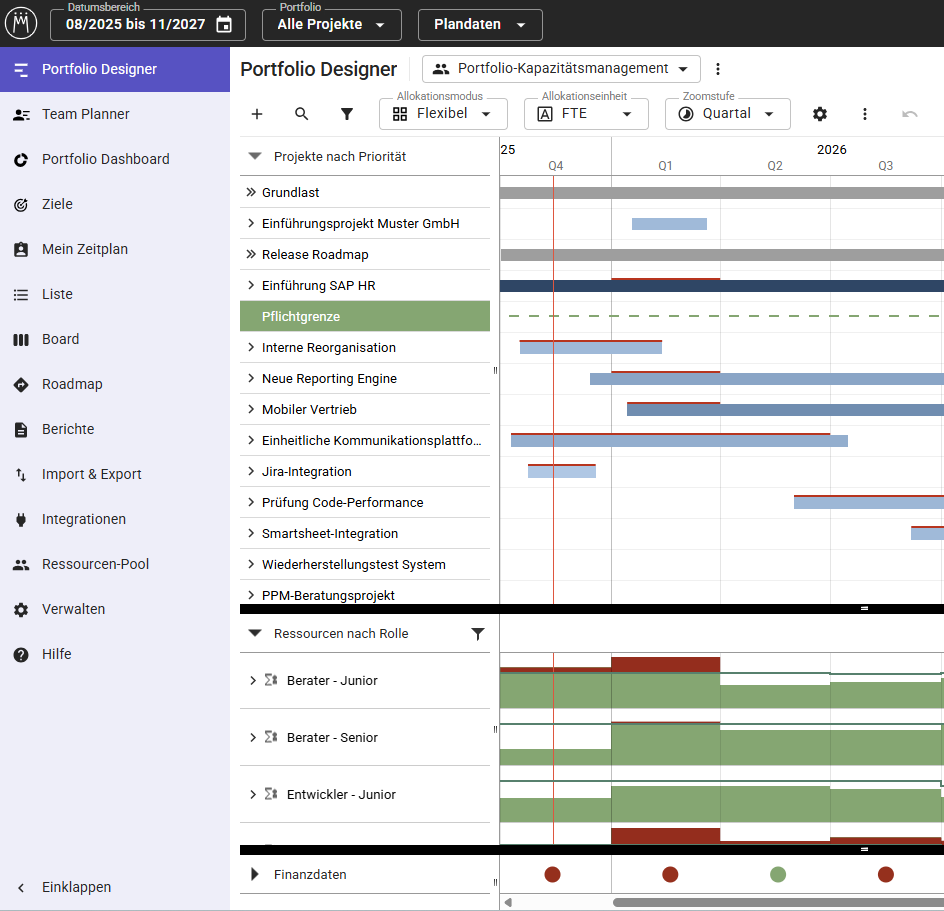The height and width of the screenshot is (911, 944).
Task: Filter resources by role funnel icon
Action: [478, 634]
